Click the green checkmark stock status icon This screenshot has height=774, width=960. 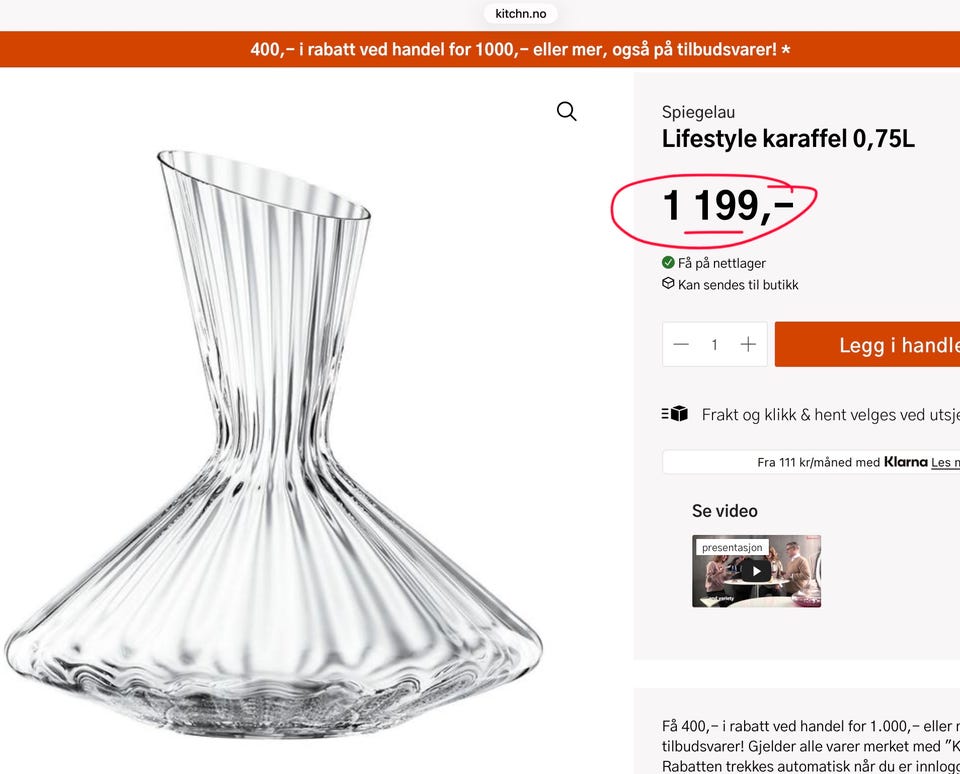coord(668,263)
